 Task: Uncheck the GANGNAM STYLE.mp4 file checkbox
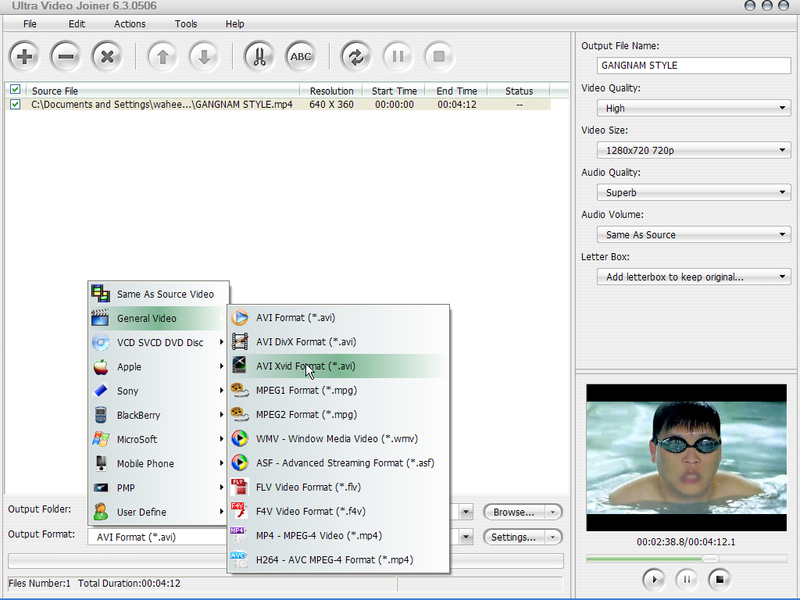[x=15, y=104]
